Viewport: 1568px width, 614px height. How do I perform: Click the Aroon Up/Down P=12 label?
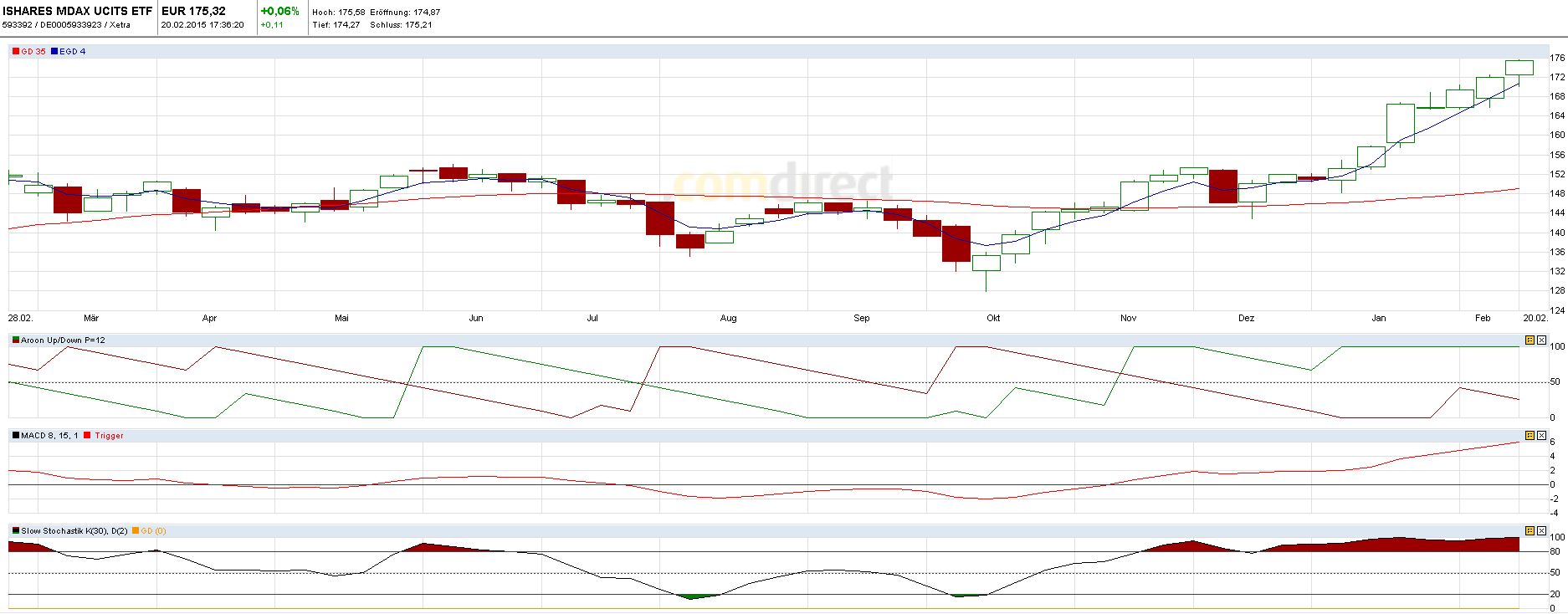tap(63, 340)
